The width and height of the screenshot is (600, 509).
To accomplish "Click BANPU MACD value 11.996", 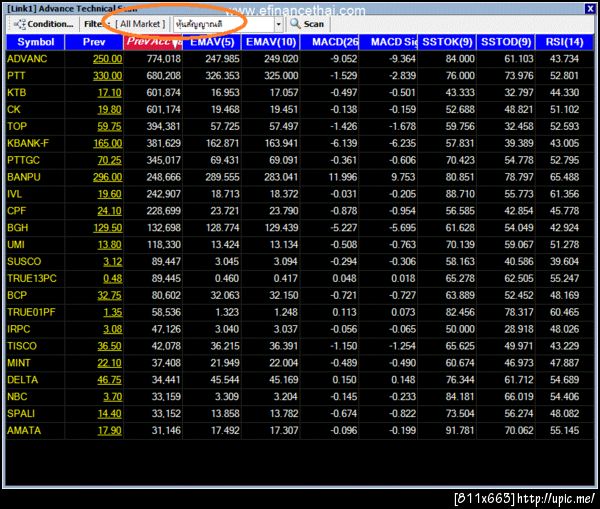I will (343, 177).
